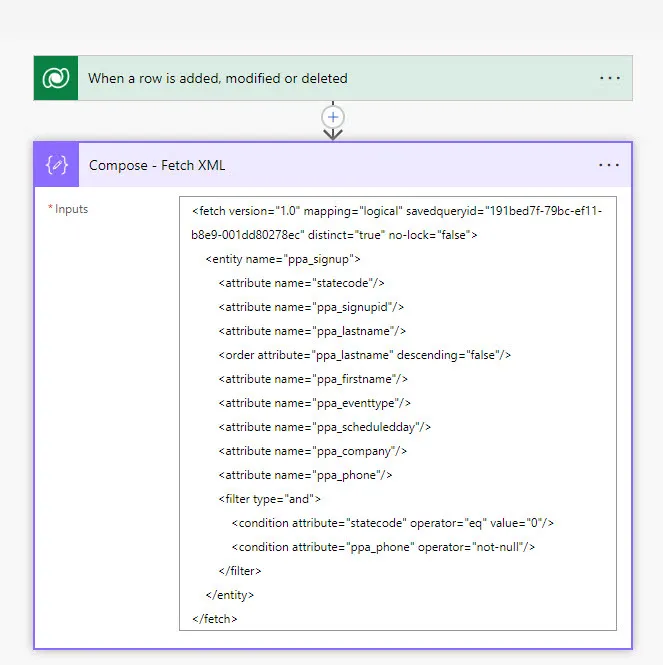Click the attribute name="ppa_scheduledday" line
Viewport: 663px width, 665px height.
tap(325, 427)
